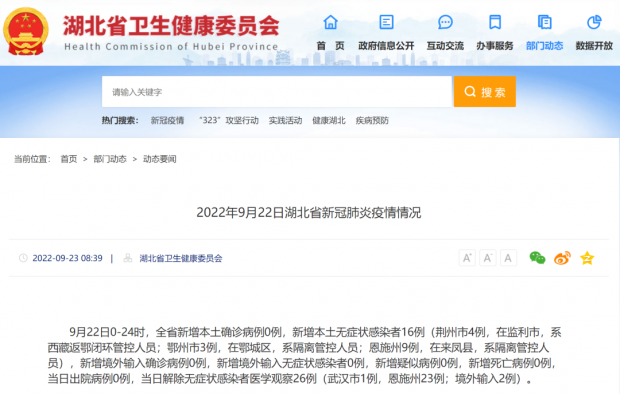Click the yellow star favorite icon

tap(587, 258)
